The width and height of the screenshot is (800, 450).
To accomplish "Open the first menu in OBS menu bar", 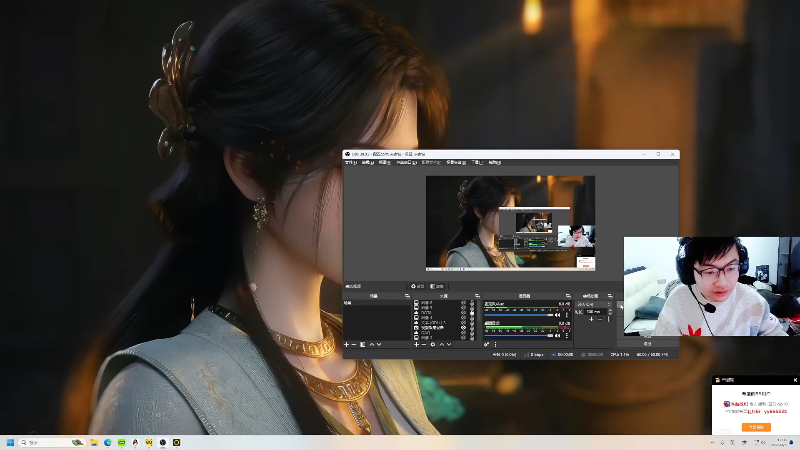I will tap(352, 162).
